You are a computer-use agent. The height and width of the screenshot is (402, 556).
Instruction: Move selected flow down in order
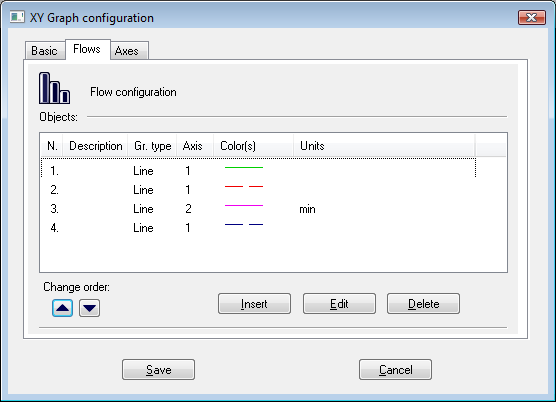click(89, 308)
